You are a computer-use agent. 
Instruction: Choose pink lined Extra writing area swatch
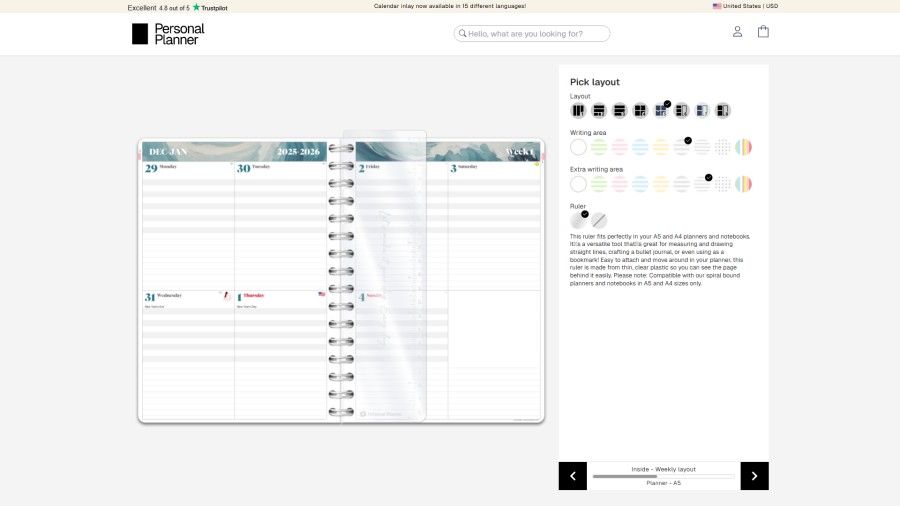pos(620,184)
